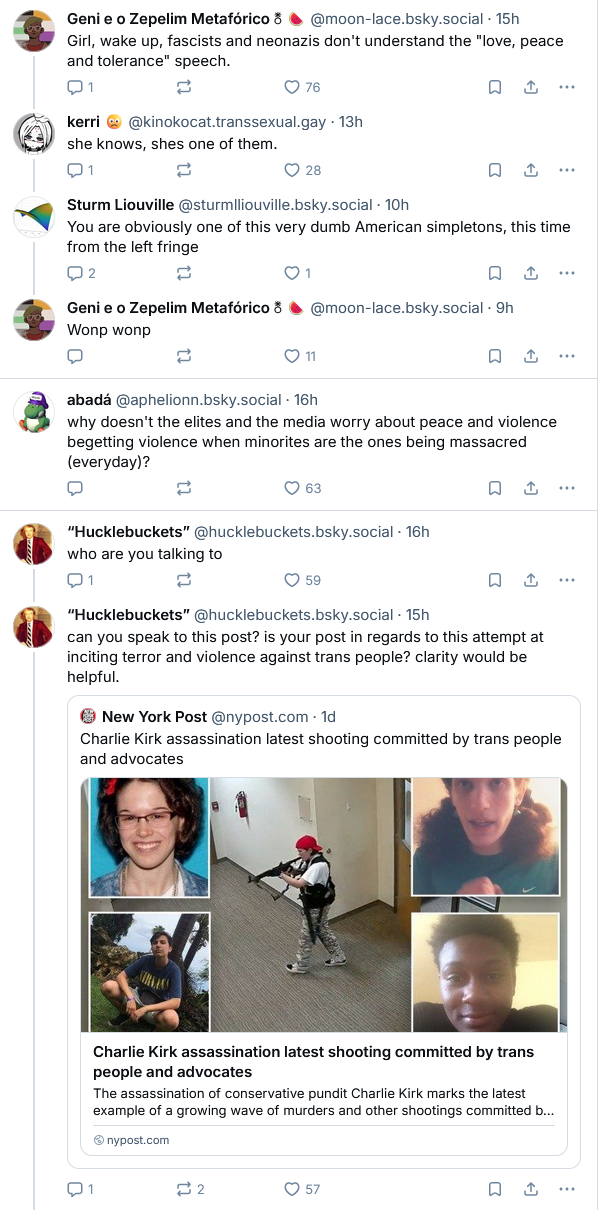Open the New York Post article image collage

[x=324, y=905]
